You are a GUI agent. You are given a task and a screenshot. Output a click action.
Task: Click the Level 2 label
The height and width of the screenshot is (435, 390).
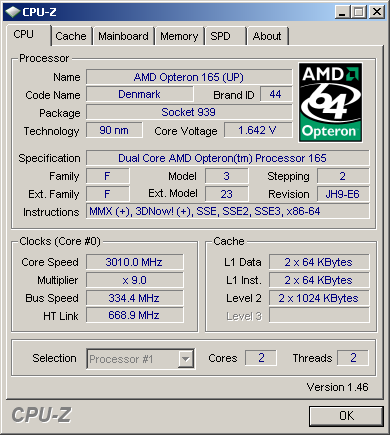click(x=244, y=298)
